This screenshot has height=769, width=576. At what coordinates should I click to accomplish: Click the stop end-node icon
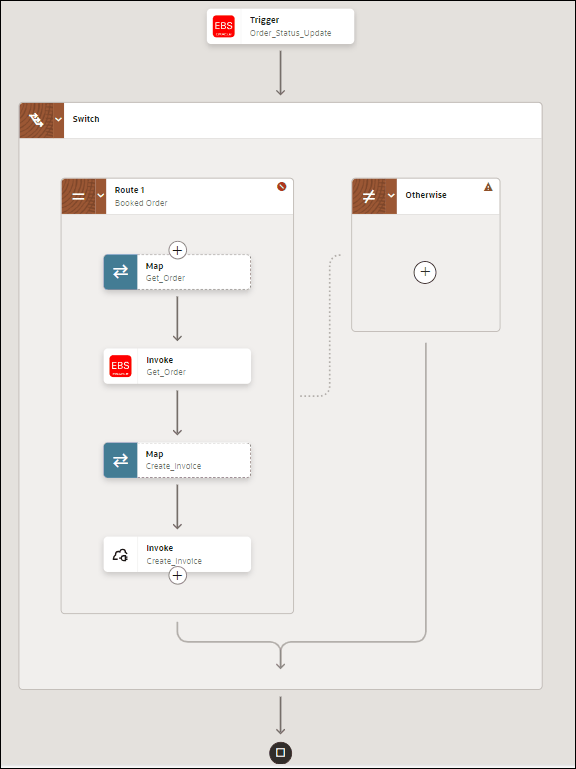(x=281, y=752)
